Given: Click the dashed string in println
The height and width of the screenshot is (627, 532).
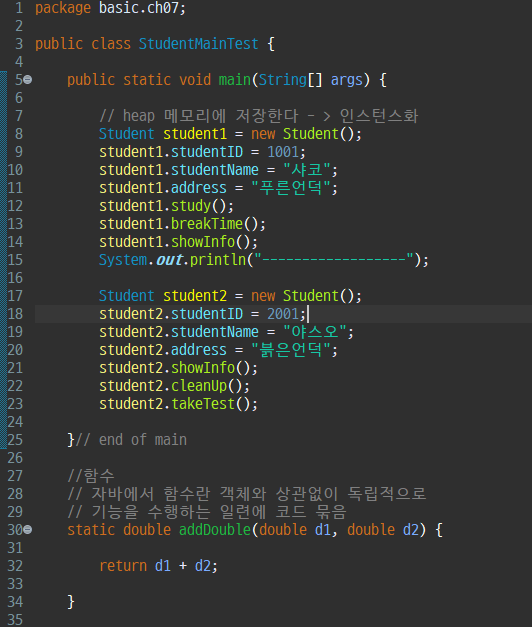Looking at the screenshot, I should [x=334, y=260].
